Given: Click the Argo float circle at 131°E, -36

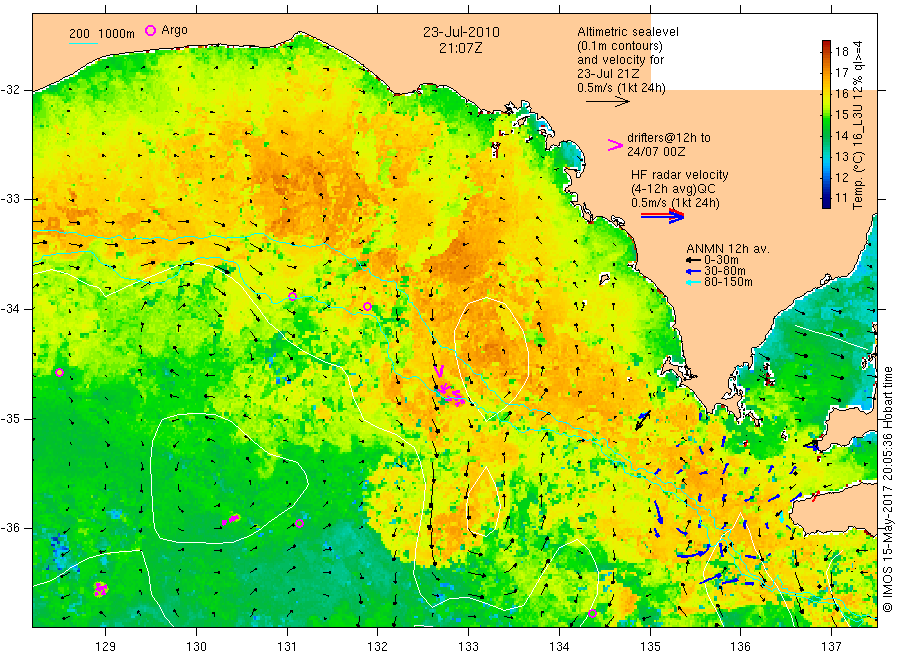Looking at the screenshot, I should (x=299, y=523).
